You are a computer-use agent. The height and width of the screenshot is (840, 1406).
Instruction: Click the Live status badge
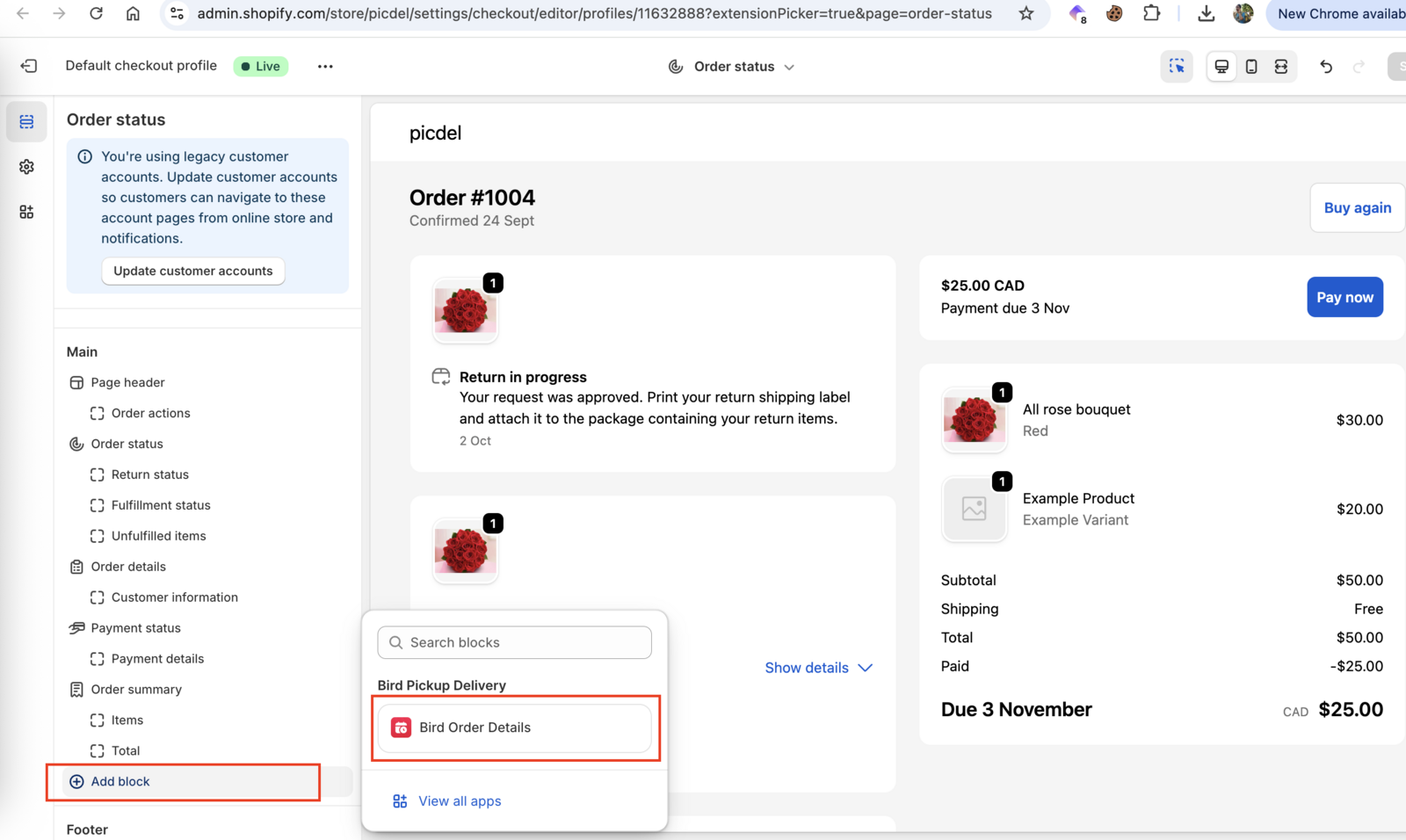point(261,66)
